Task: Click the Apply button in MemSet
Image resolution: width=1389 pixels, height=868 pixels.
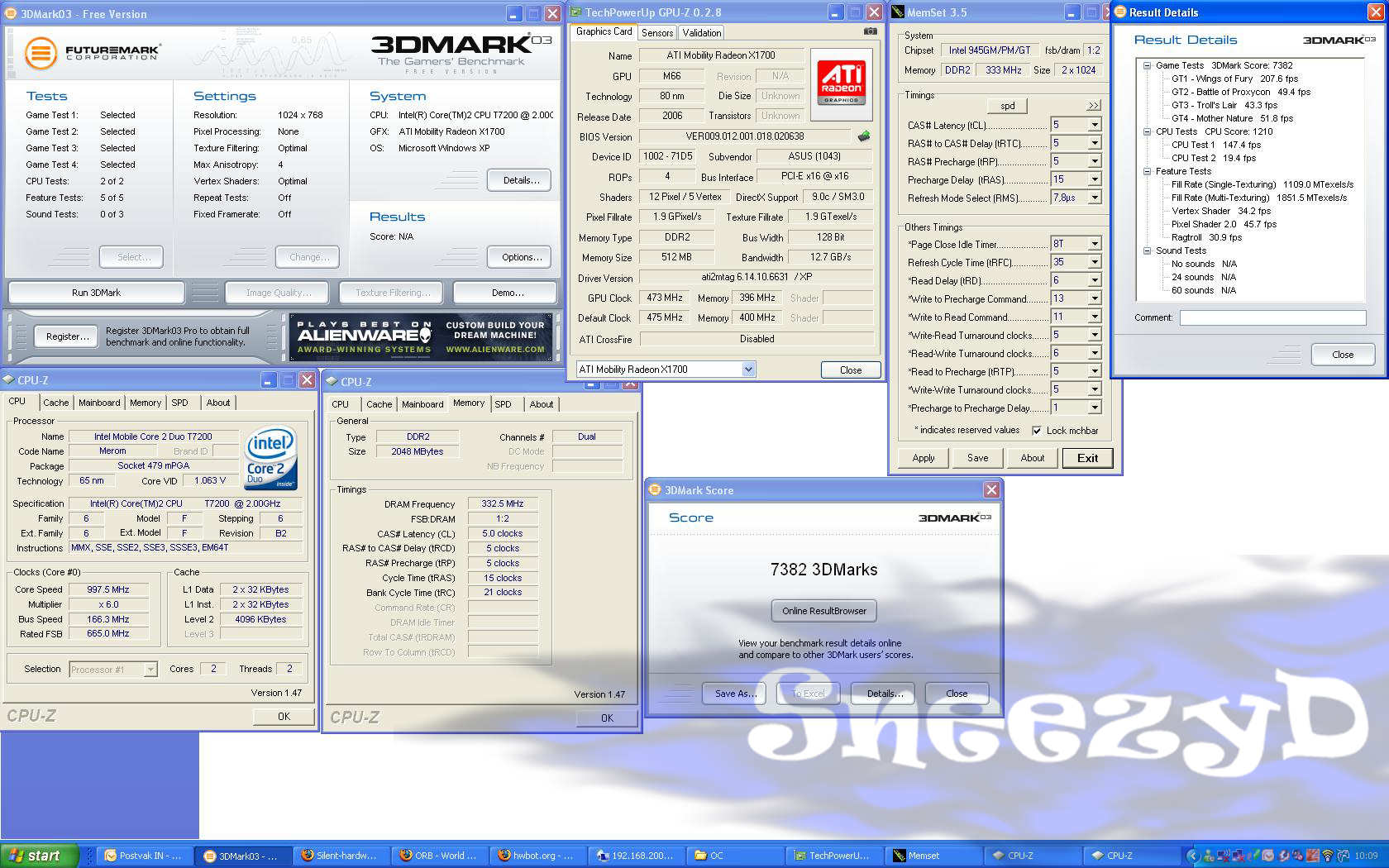Action: (x=924, y=458)
